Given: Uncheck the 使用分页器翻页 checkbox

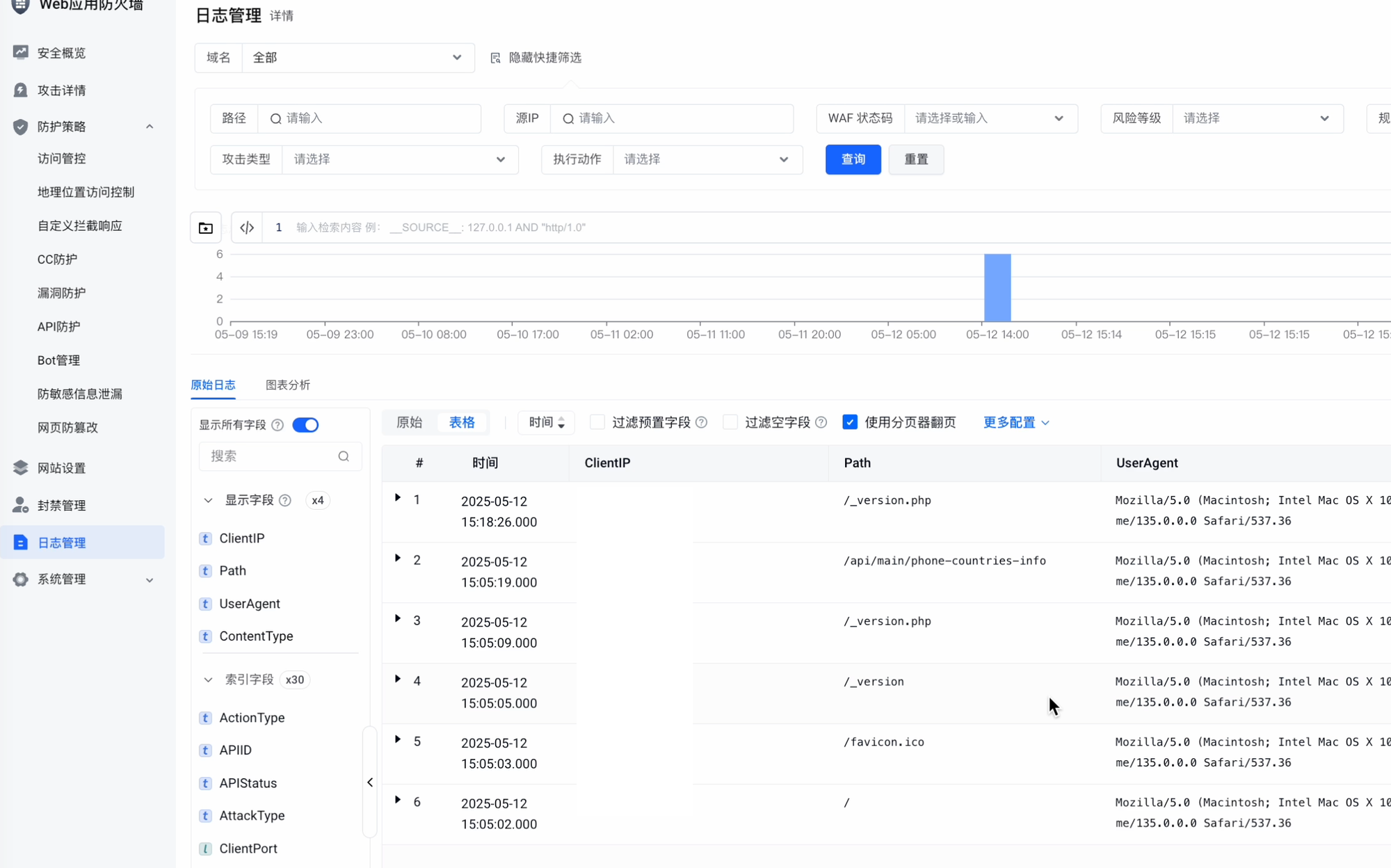Looking at the screenshot, I should [850, 422].
